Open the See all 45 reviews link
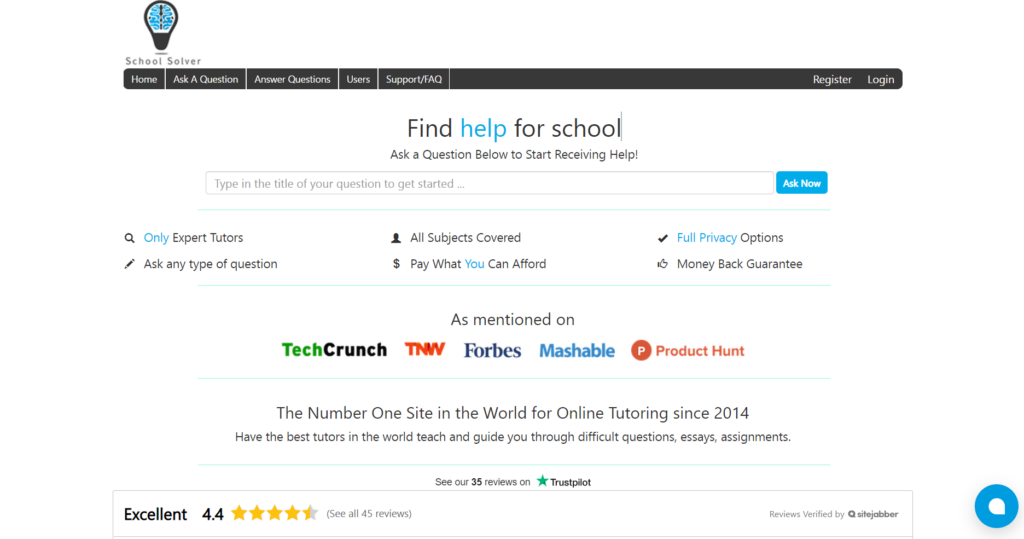This screenshot has height=539, width=1024. click(369, 514)
